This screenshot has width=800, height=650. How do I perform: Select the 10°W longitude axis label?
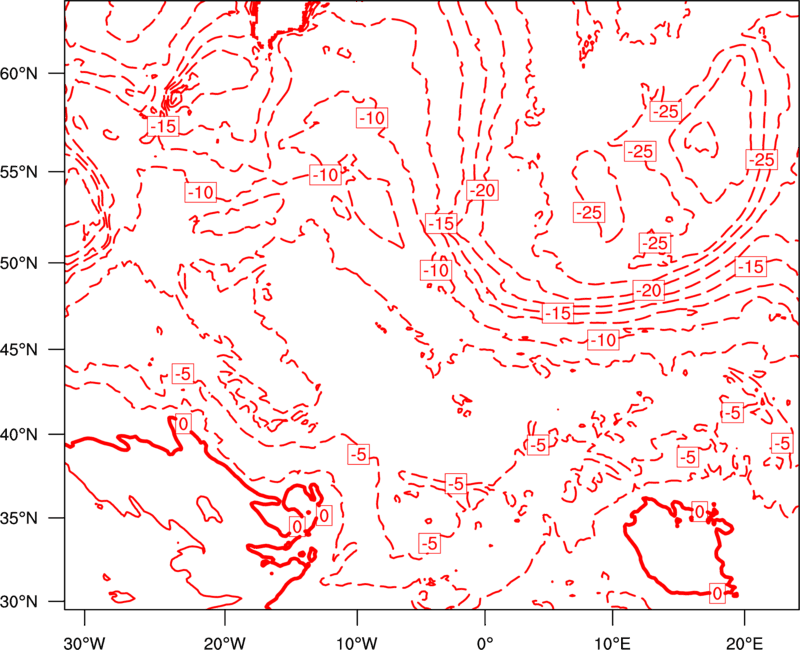tap(357, 643)
